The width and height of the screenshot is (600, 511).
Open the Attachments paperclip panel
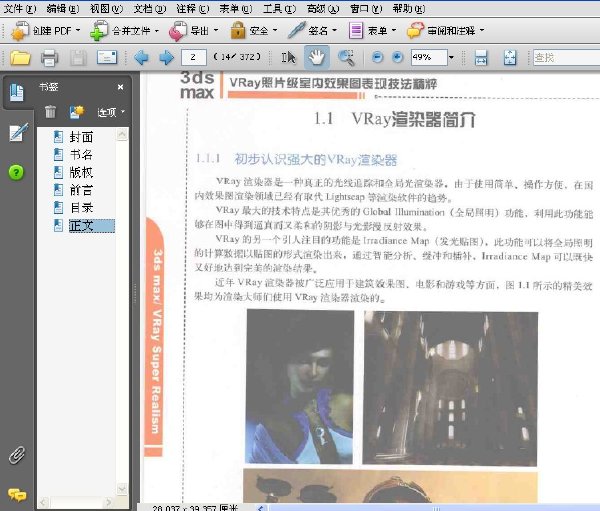coord(17,455)
